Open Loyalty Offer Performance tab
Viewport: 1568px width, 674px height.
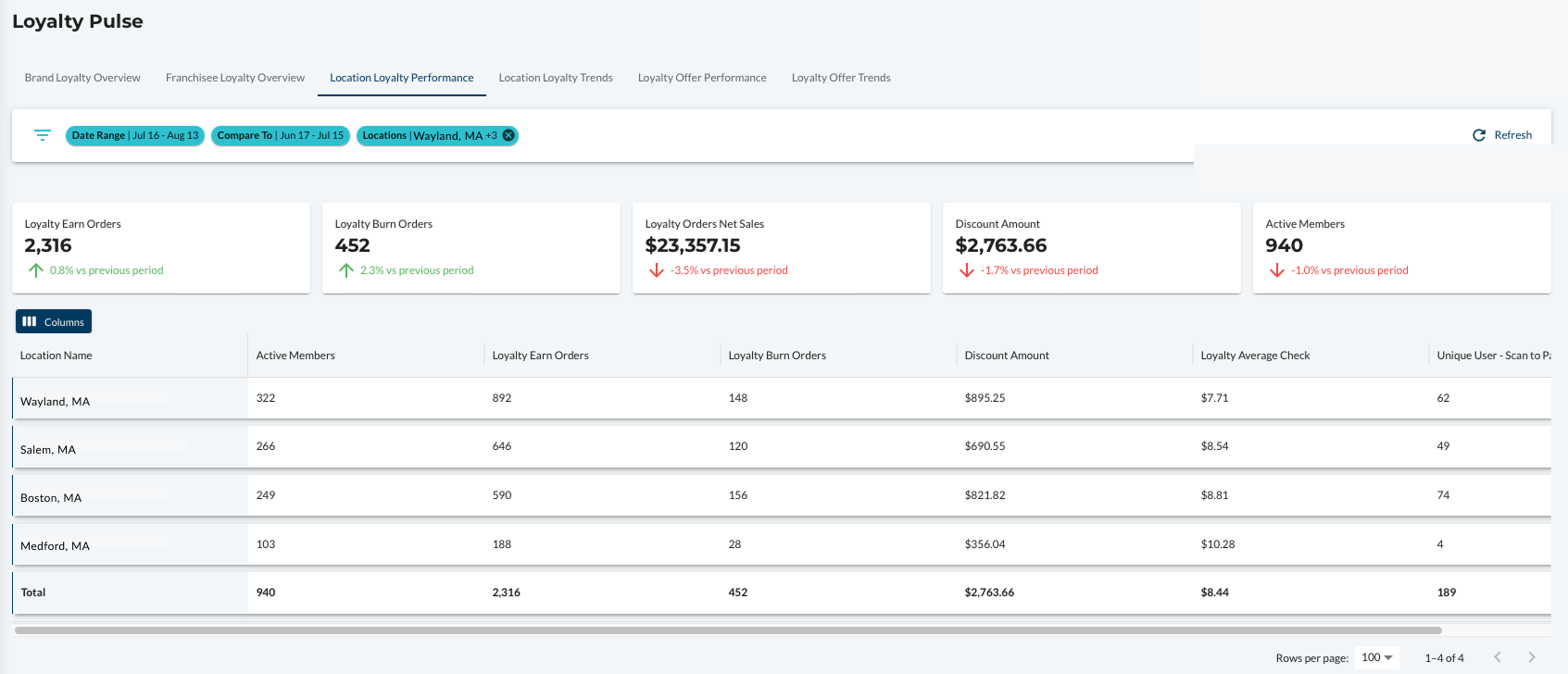click(x=702, y=78)
